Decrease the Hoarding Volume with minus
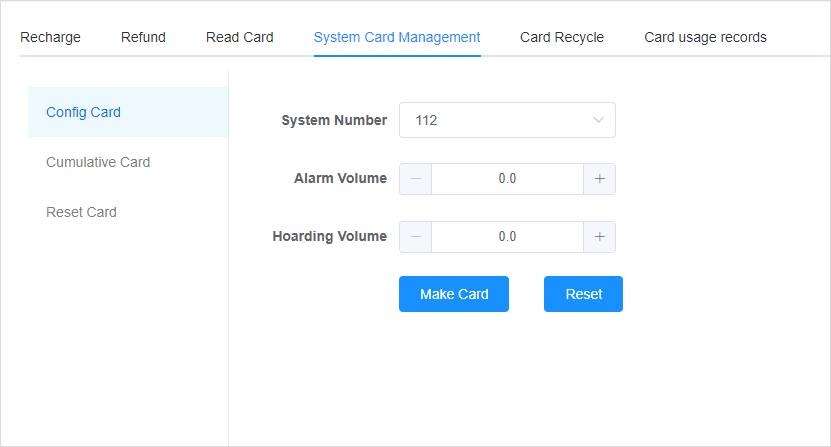This screenshot has height=447, width=831. 416,236
